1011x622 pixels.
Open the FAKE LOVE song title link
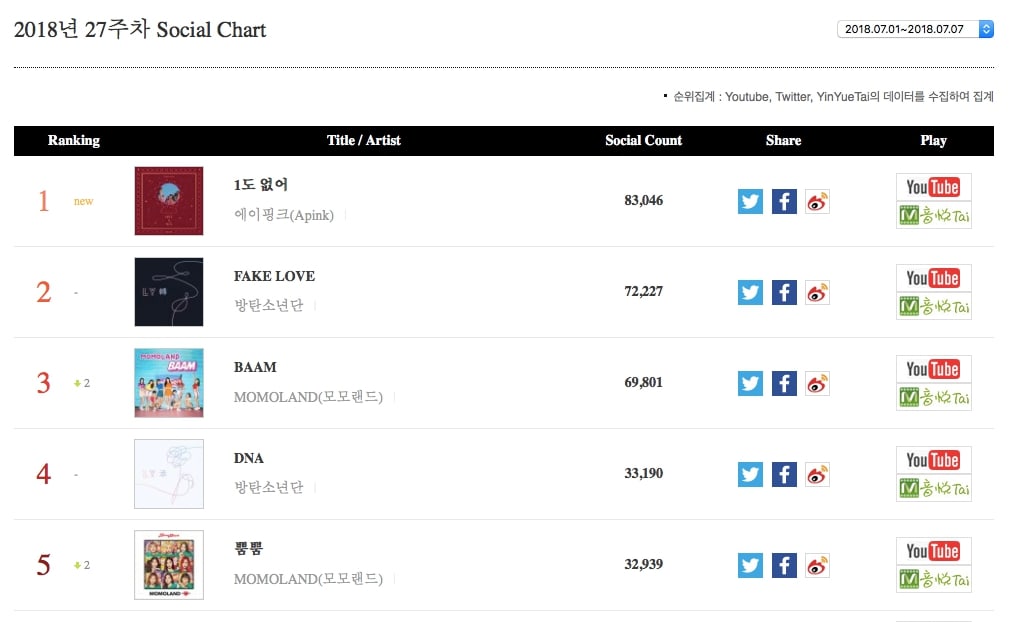click(x=274, y=276)
